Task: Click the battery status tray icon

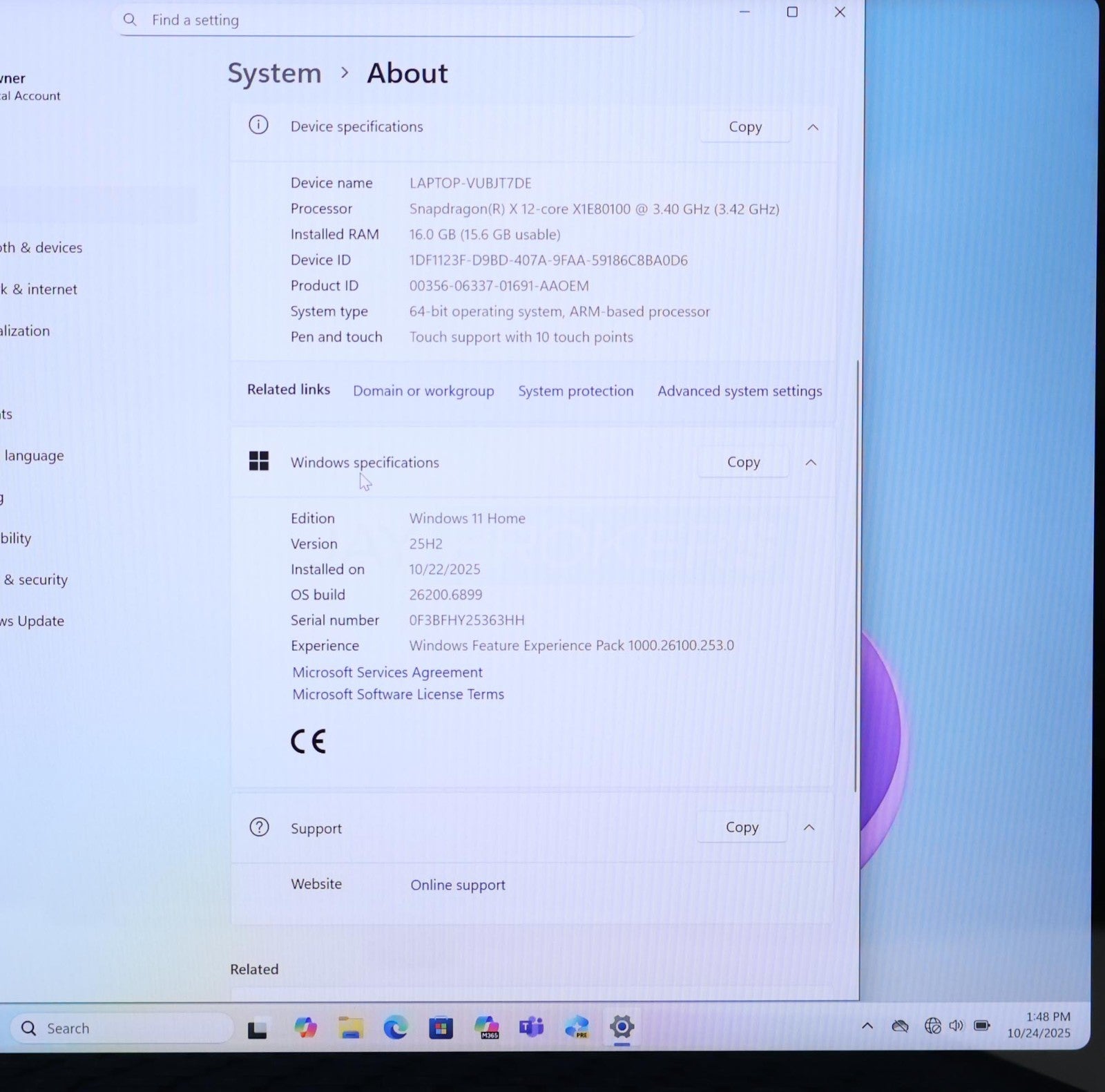Action: [981, 1026]
